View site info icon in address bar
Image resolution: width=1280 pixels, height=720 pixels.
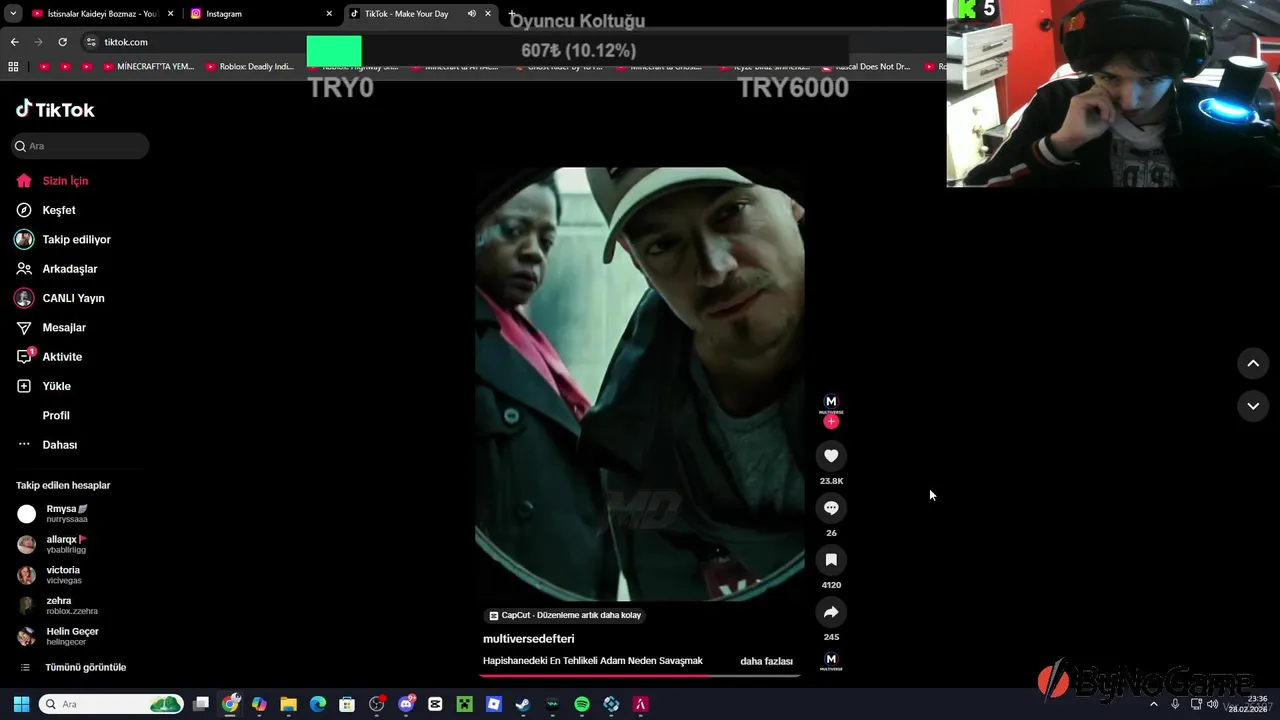92,42
